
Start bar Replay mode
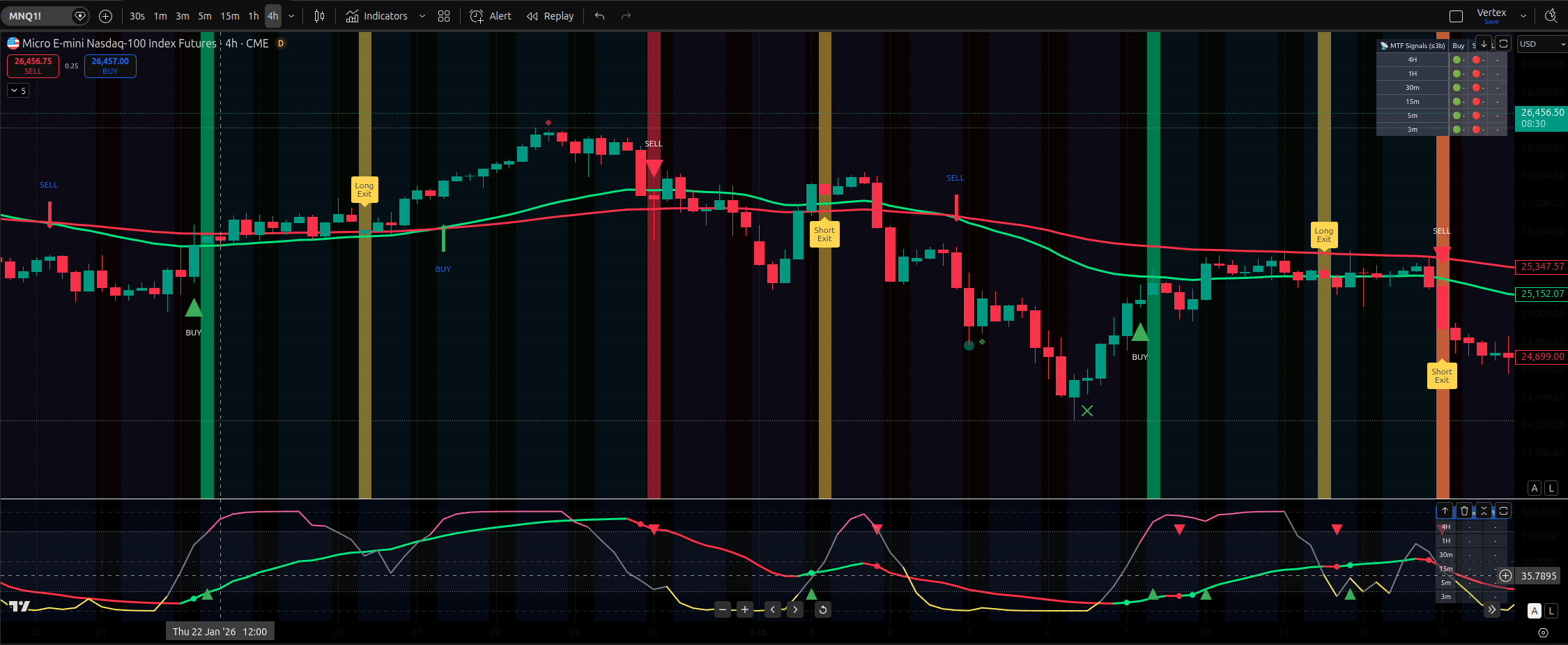point(550,16)
